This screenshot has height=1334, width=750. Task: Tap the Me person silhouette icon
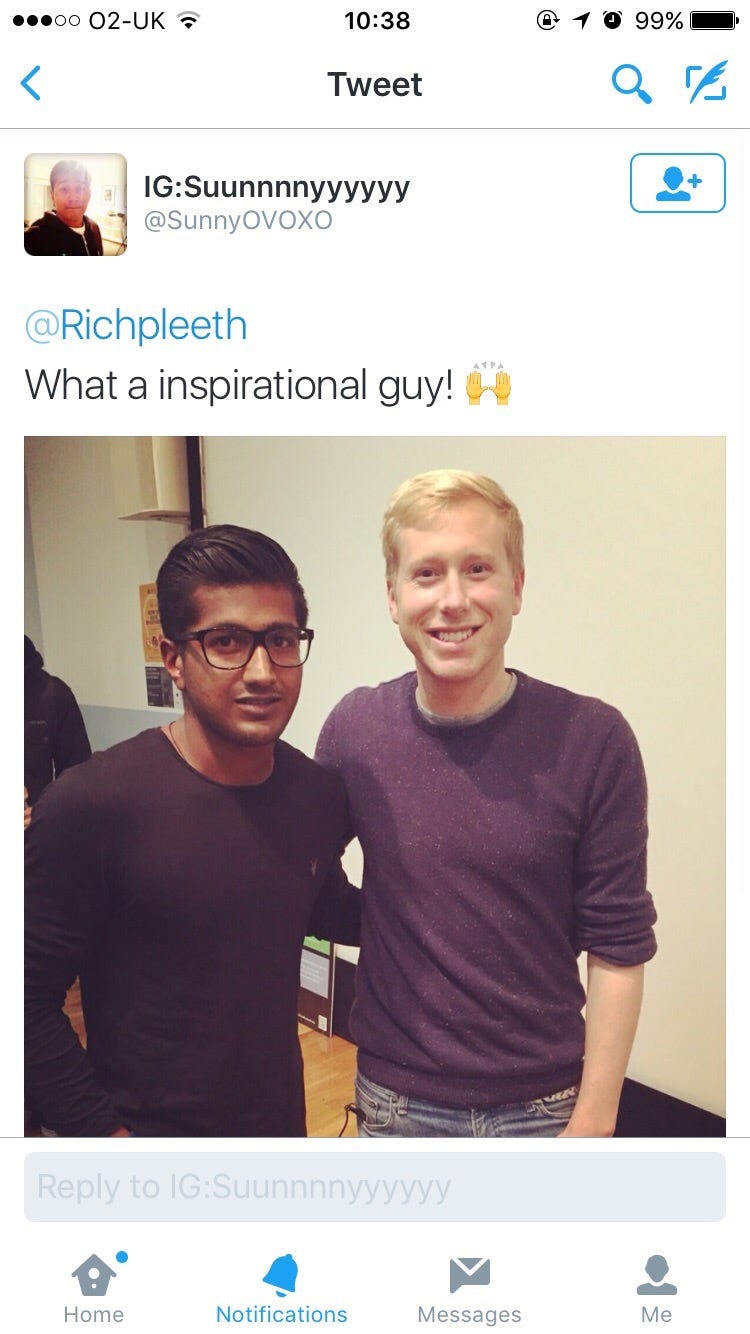(x=657, y=1275)
